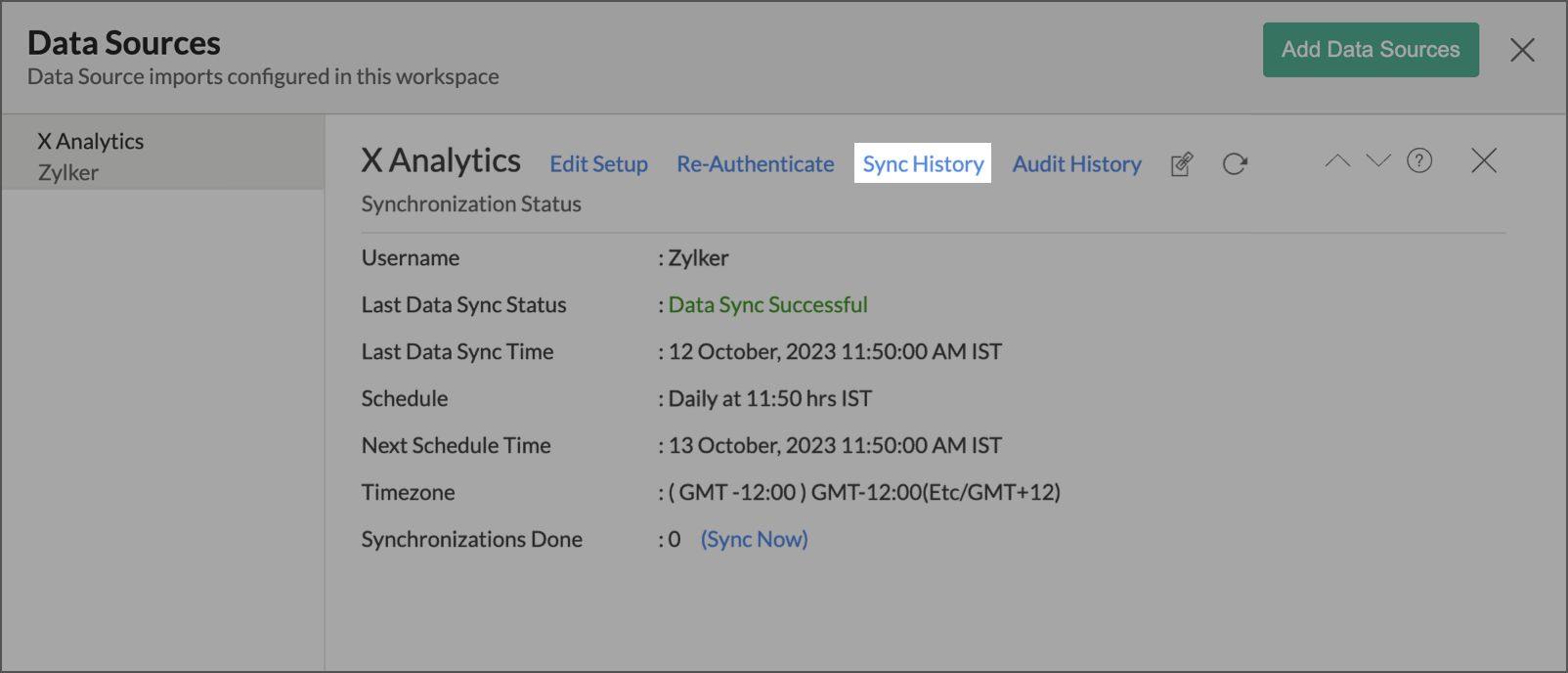The image size is (1568, 673).
Task: Click the Username value Zylker
Action: coord(698,258)
